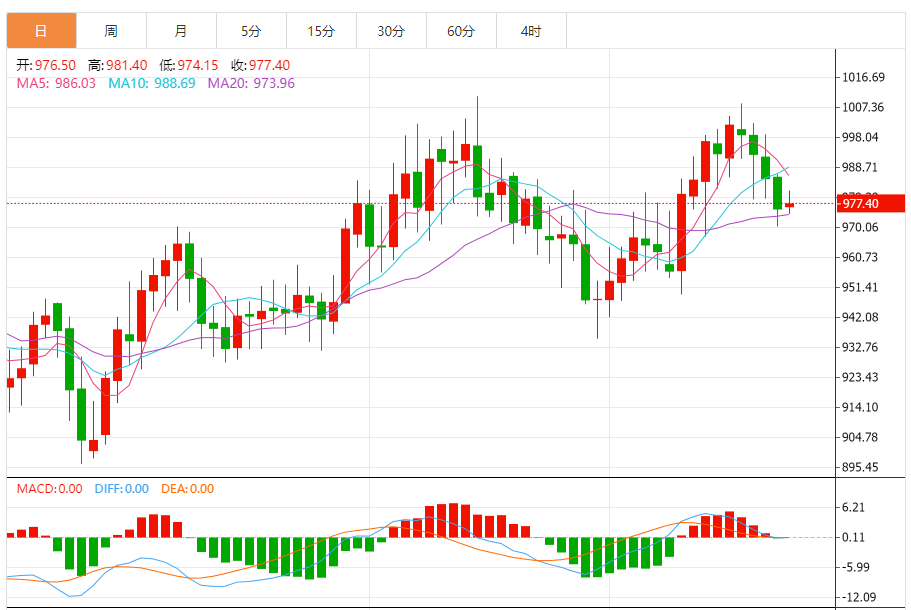911x610 pixels.
Task: Switch to the 周 (weekly) tab
Action: [111, 31]
